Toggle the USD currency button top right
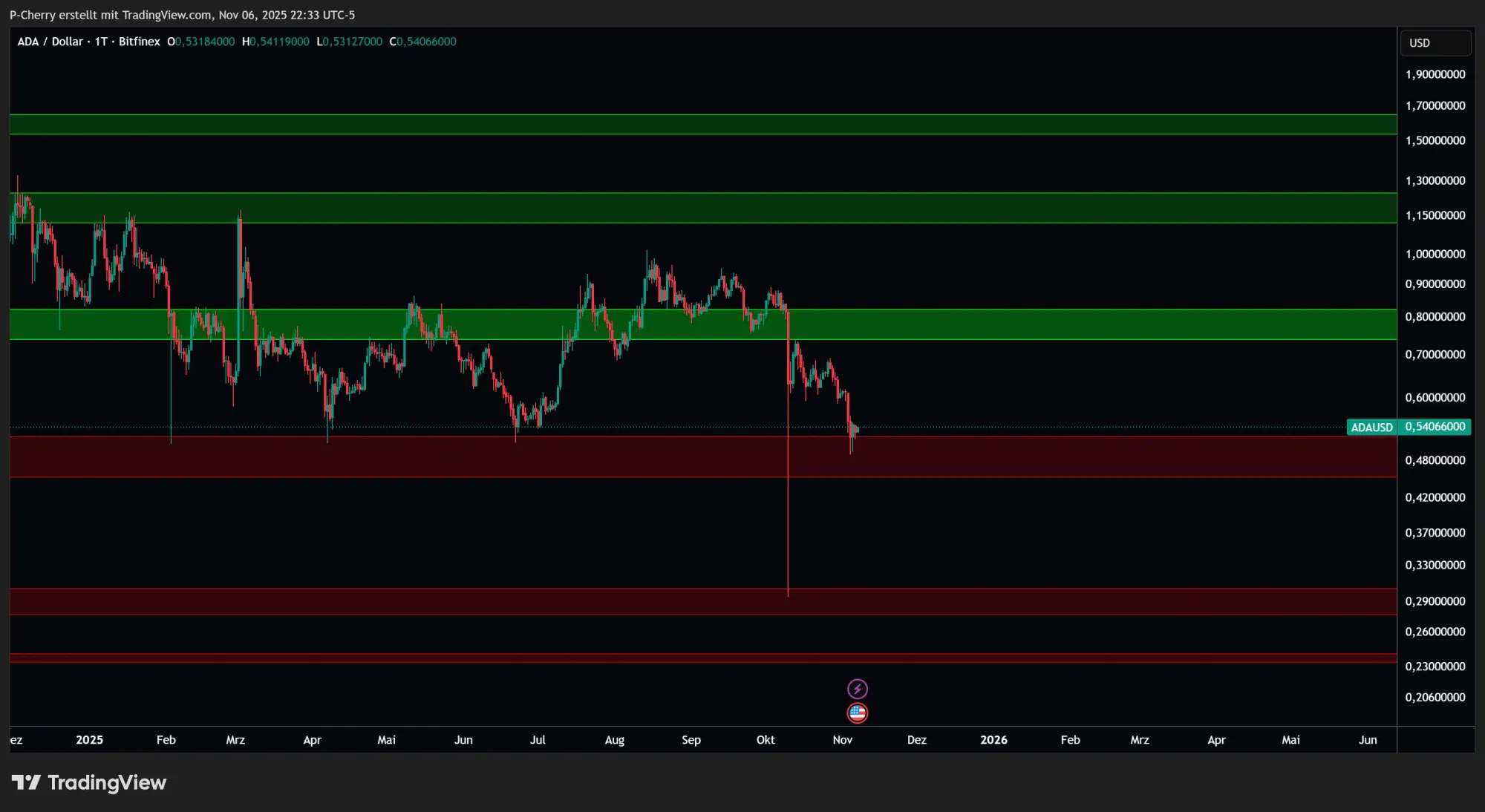Viewport: 1485px width, 812px height. tap(1435, 42)
